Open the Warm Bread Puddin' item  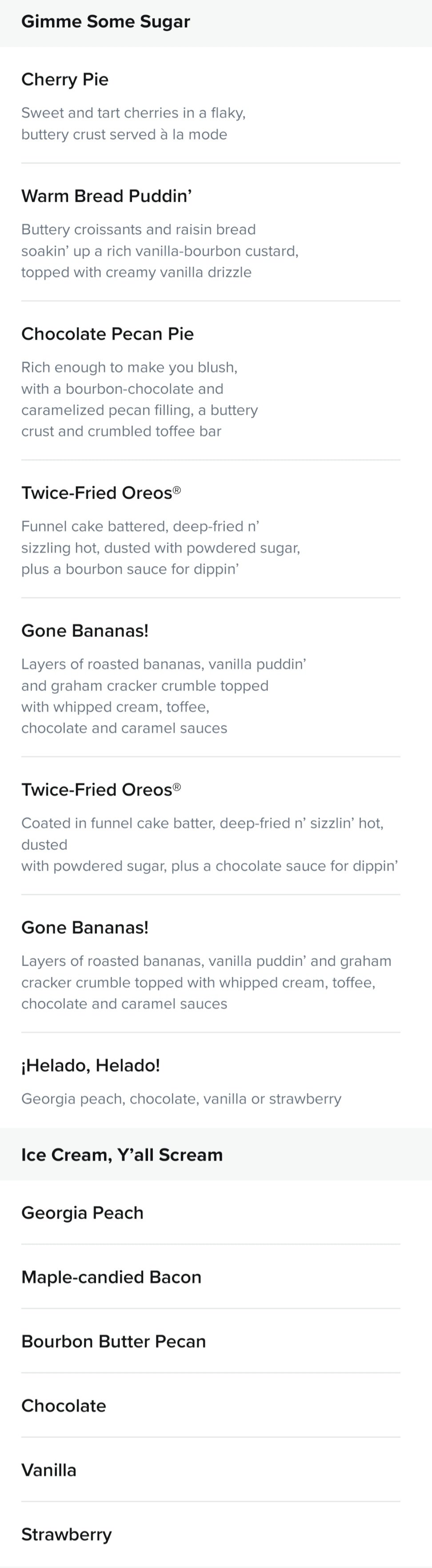pyautogui.click(x=211, y=233)
